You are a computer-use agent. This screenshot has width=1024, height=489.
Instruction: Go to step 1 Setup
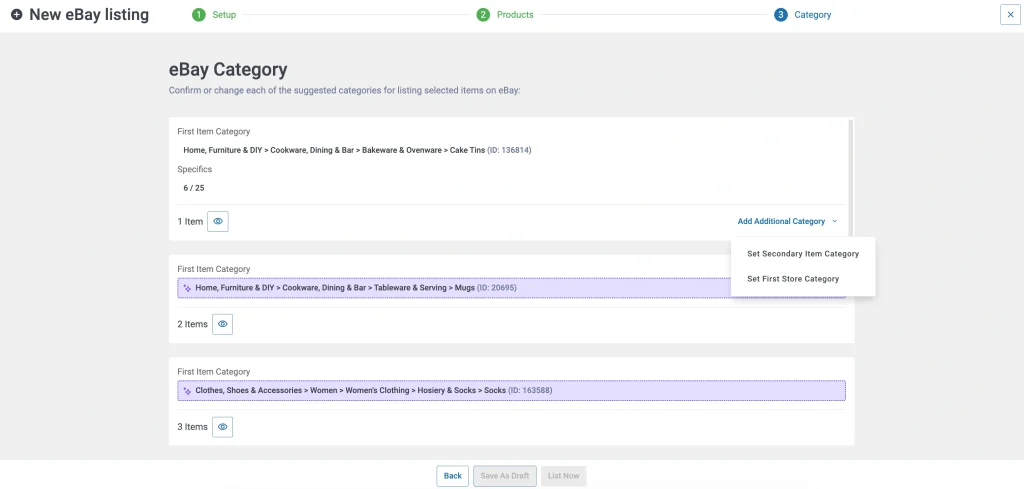coord(214,14)
